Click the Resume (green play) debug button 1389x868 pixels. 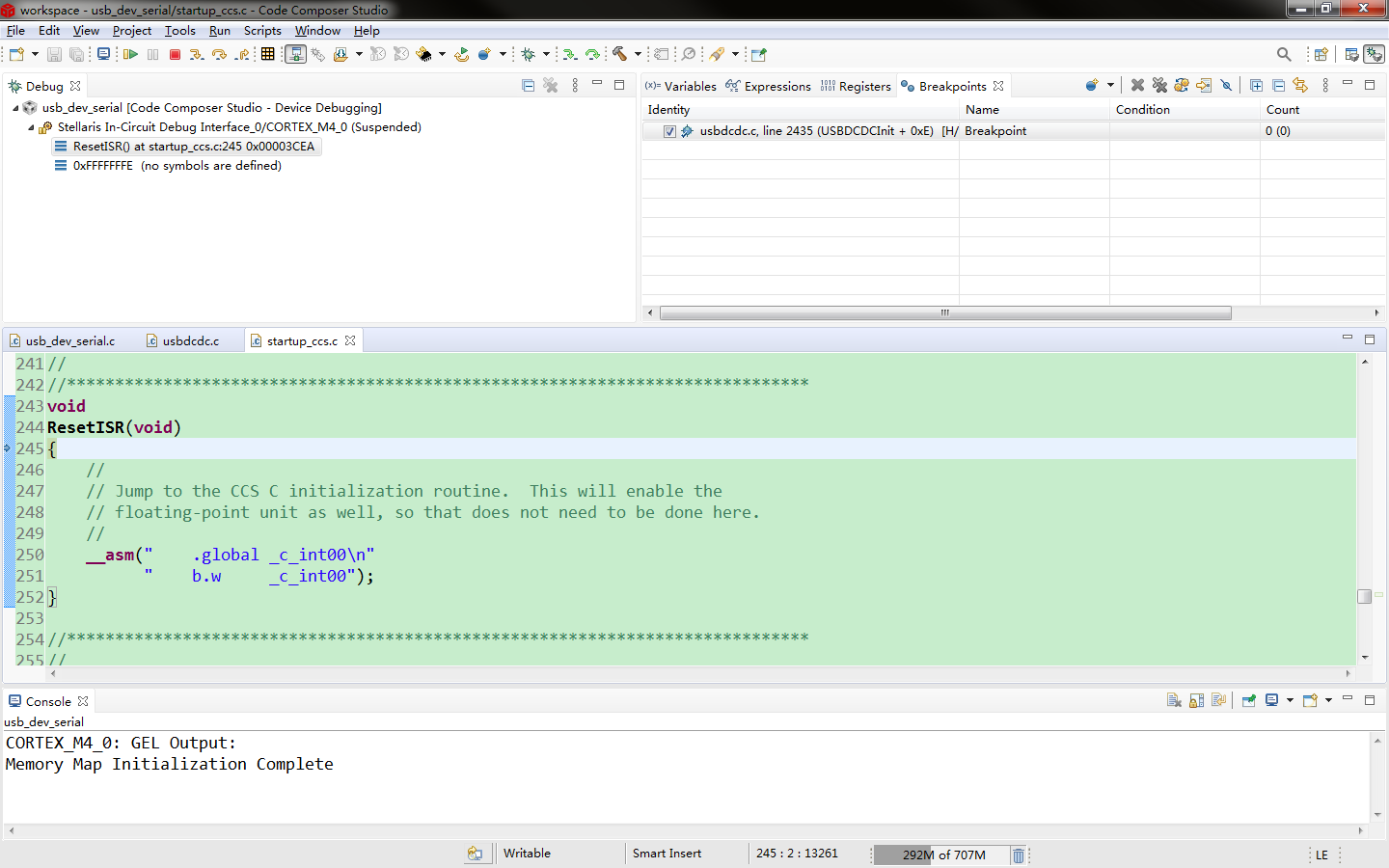(x=130, y=55)
